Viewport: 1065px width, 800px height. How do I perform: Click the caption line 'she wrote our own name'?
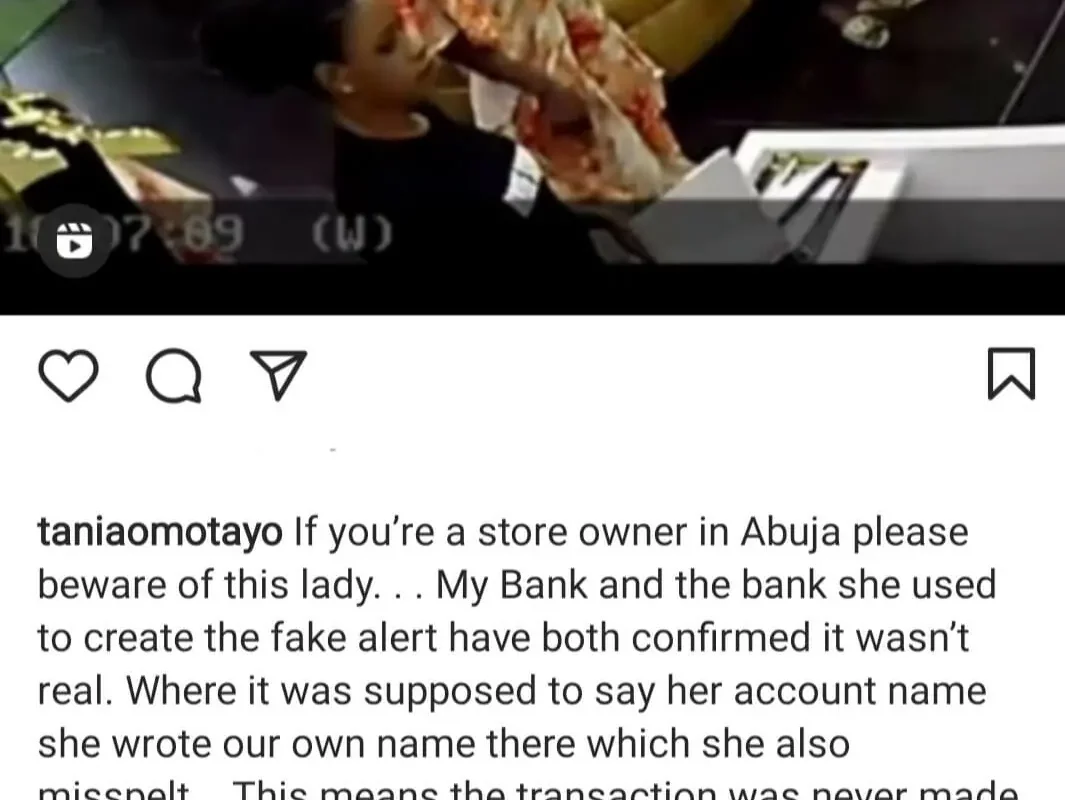pyautogui.click(x=444, y=744)
